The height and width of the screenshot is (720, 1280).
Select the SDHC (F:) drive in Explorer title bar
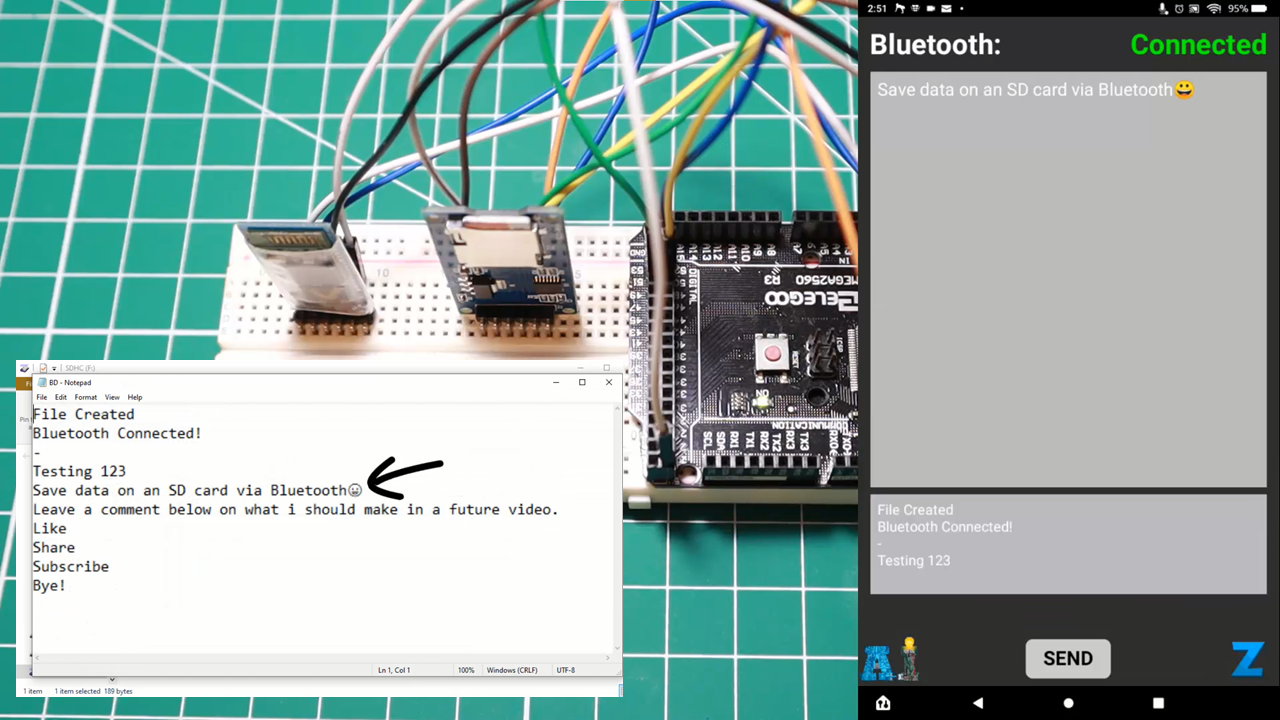pos(78,368)
